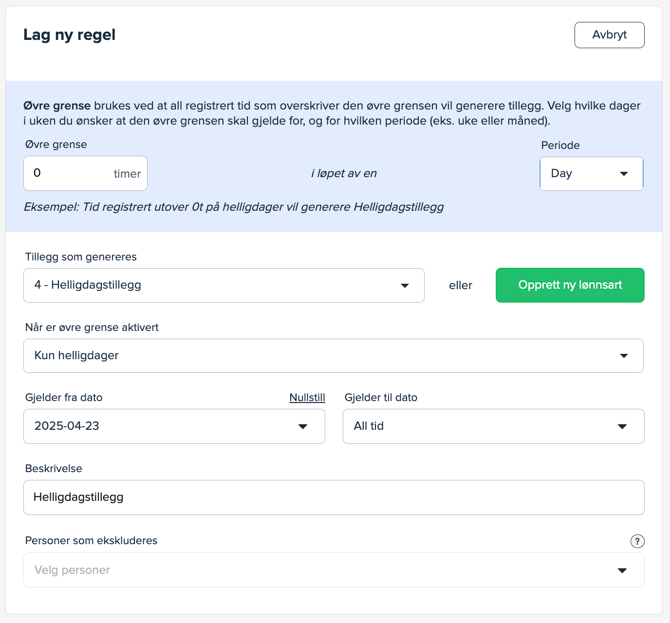Click arrow icon beside Kun helligdager

(x=624, y=356)
